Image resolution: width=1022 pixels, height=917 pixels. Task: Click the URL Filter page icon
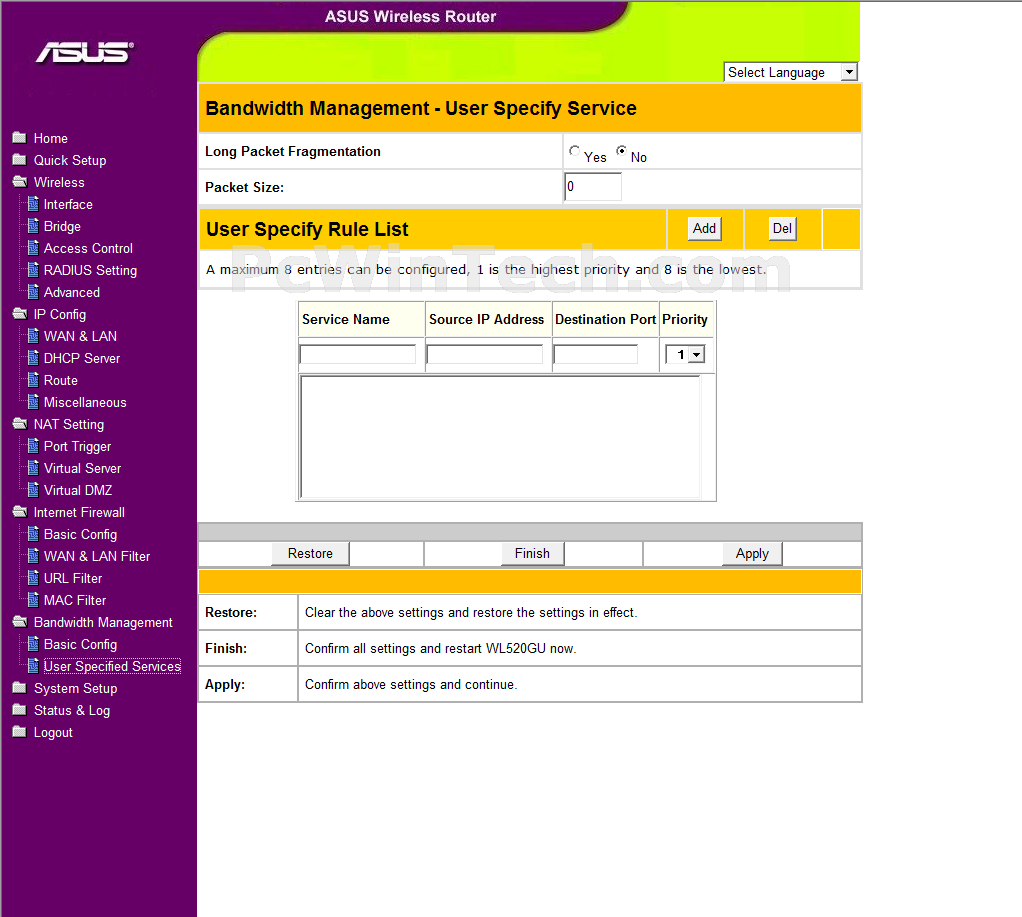33,578
